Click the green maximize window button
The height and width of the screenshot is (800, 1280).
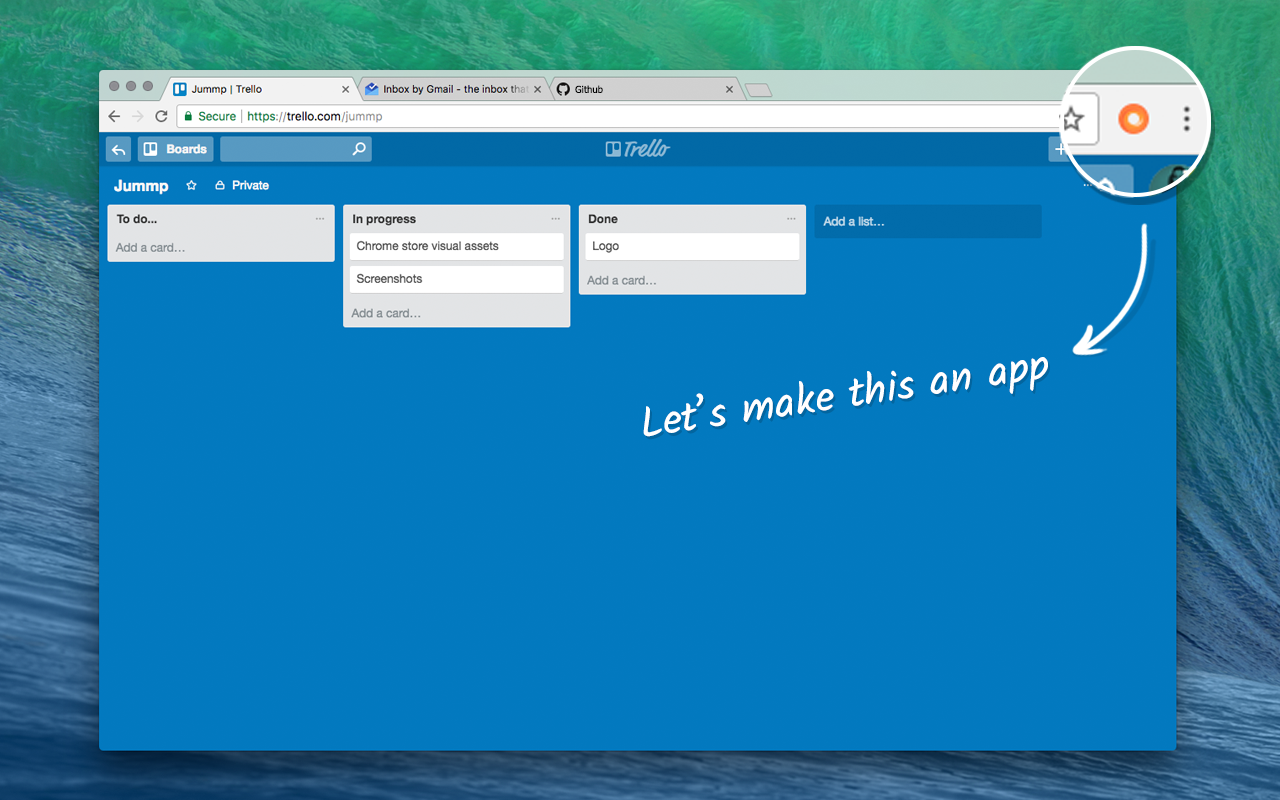(x=148, y=86)
